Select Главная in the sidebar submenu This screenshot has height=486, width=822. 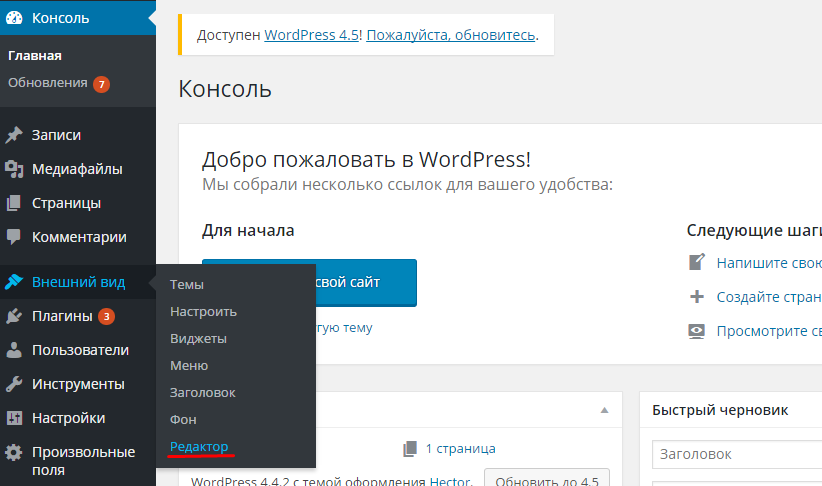point(35,56)
